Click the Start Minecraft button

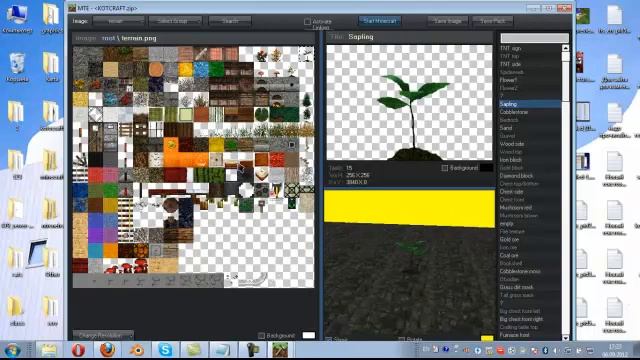[x=380, y=21]
